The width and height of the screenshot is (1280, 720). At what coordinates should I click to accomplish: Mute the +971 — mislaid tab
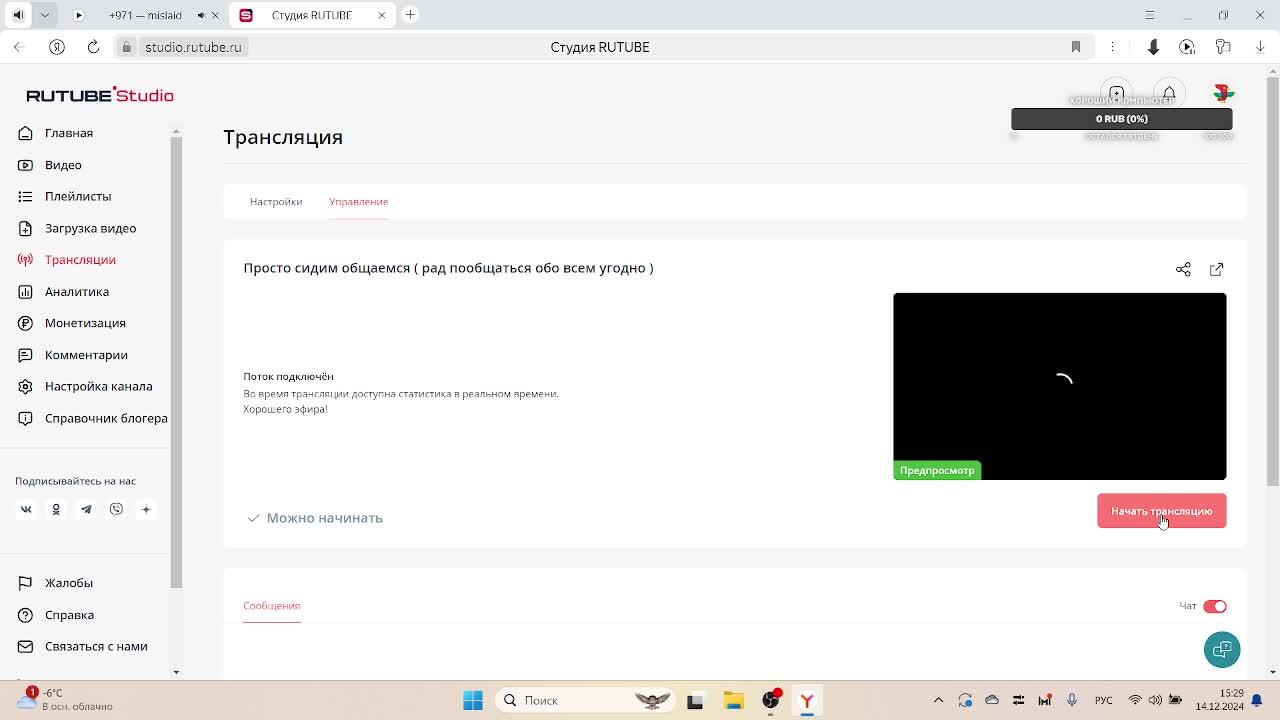pyautogui.click(x=201, y=15)
